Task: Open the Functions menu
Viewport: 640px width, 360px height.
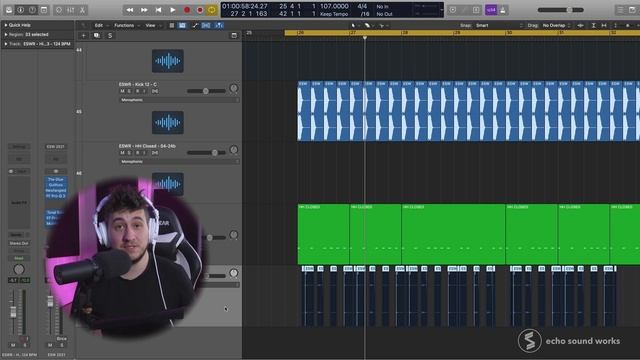Action: tap(124, 25)
